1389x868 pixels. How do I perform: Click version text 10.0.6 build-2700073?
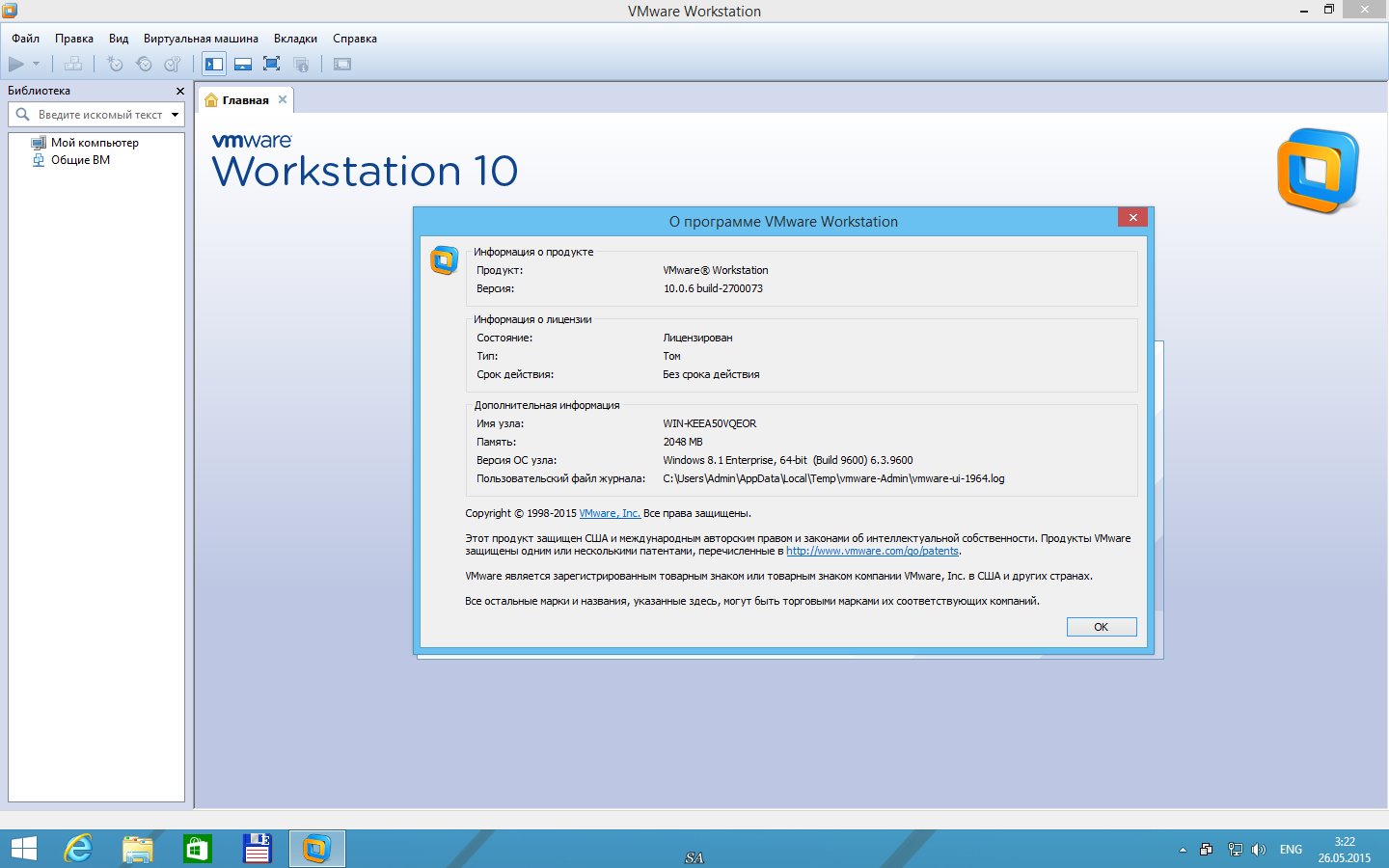[713, 288]
